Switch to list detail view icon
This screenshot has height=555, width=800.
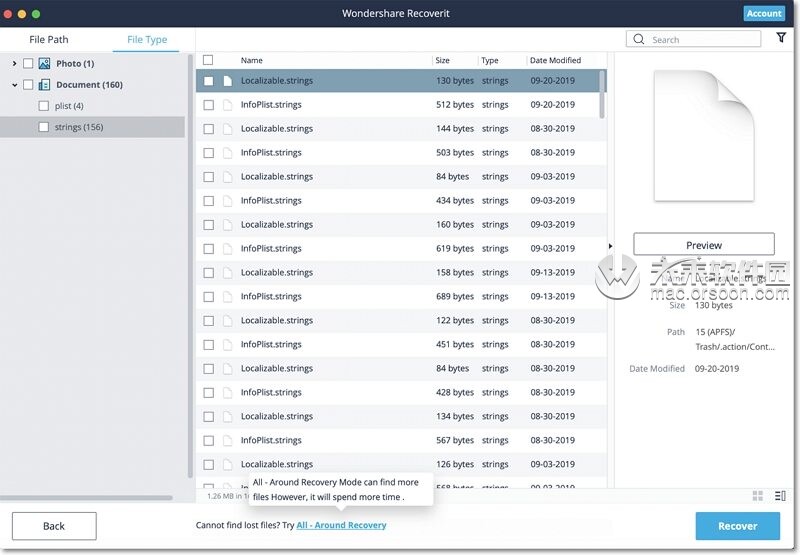point(780,496)
